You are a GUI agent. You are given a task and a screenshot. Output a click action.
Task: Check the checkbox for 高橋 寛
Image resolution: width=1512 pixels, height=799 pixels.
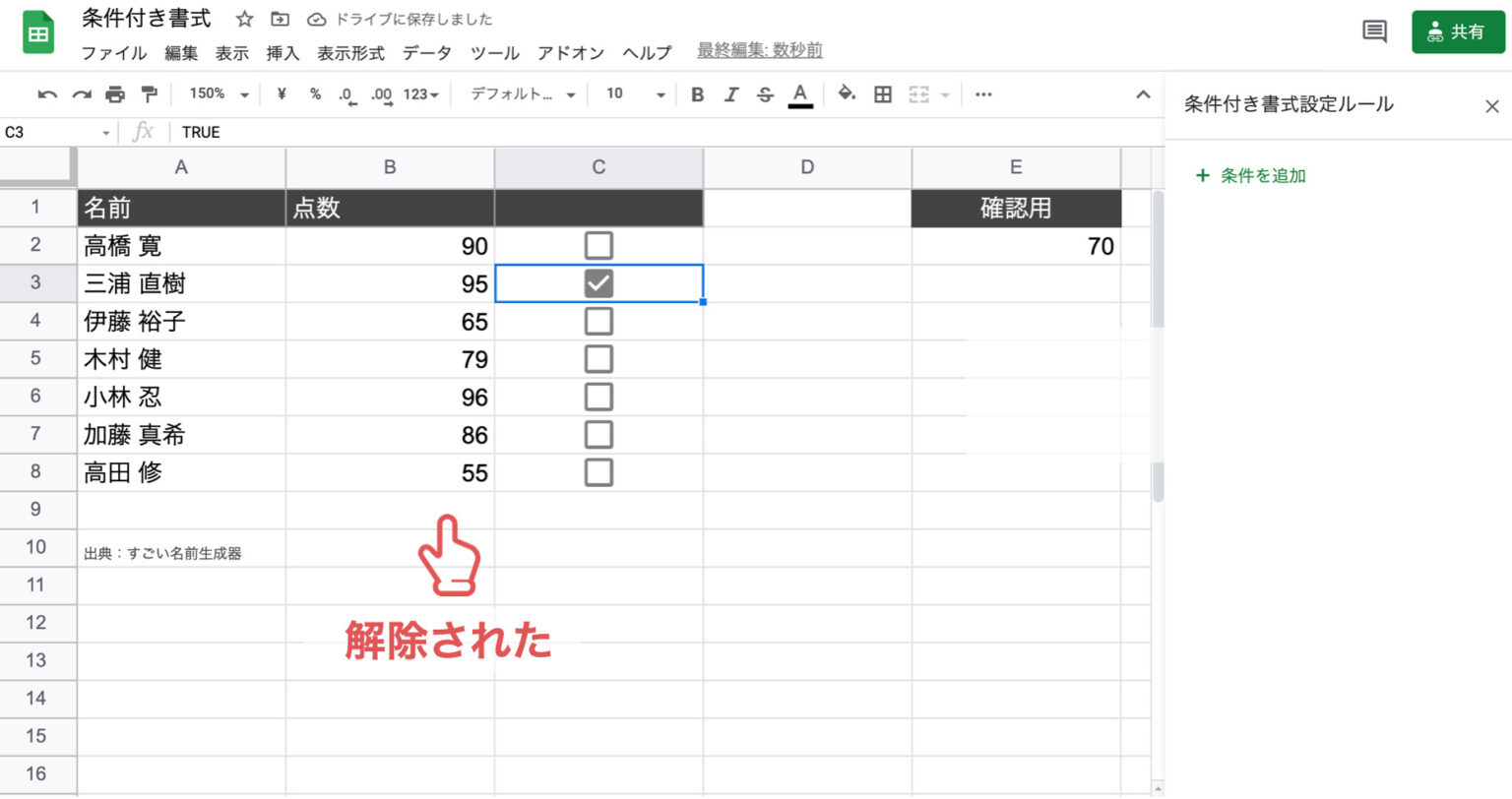point(598,245)
